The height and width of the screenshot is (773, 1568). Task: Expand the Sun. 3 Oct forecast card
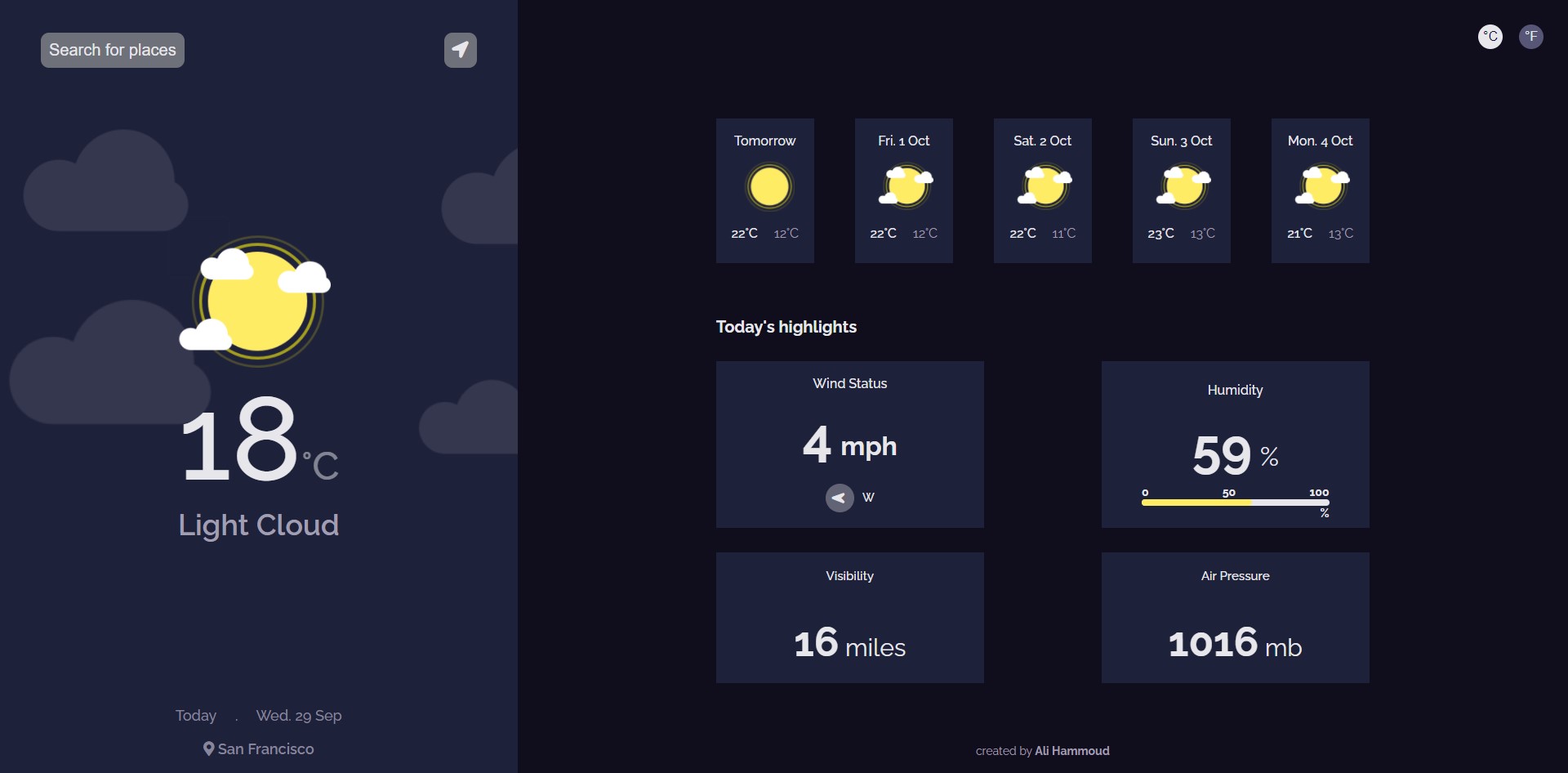(x=1181, y=190)
